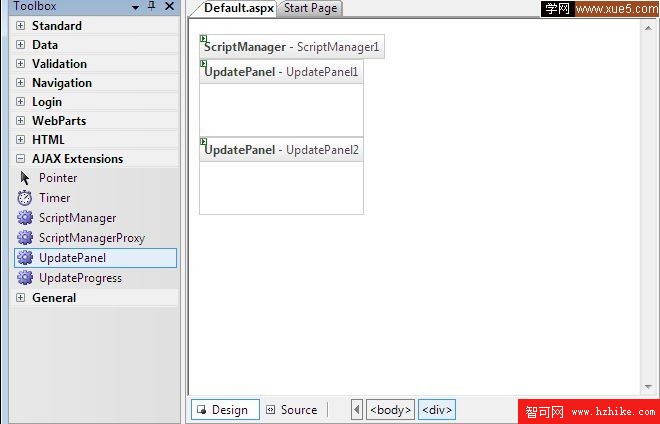The image size is (660, 424).
Task: Expand the Login toolbox section
Action: coord(20,101)
